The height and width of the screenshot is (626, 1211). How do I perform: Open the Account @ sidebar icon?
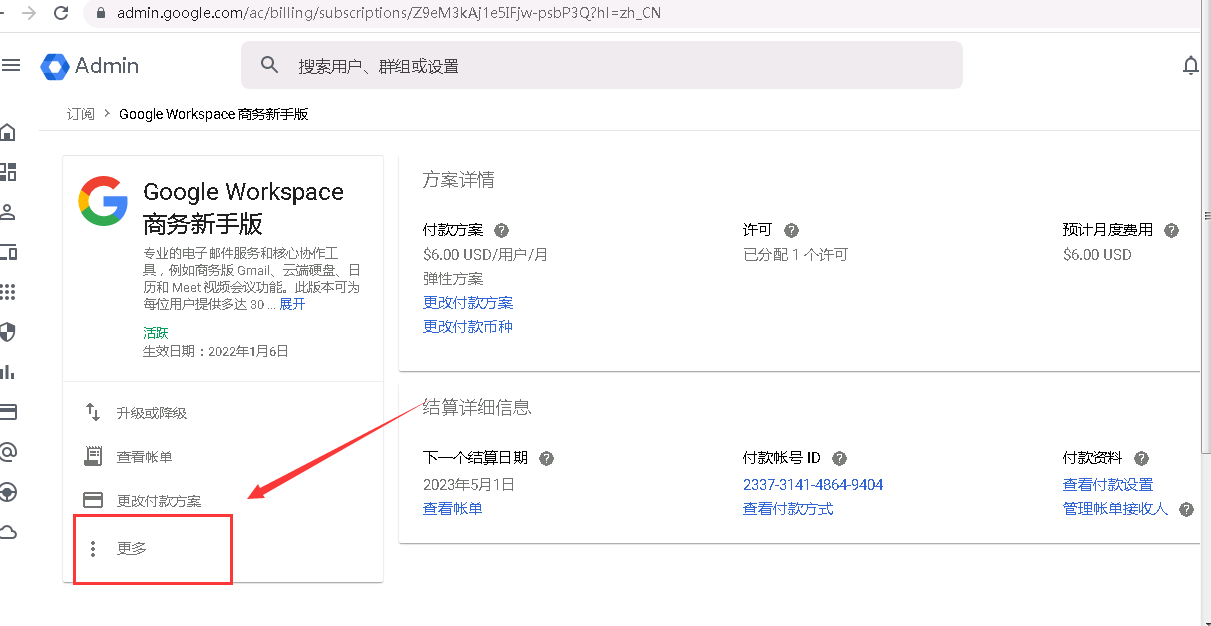(8, 452)
